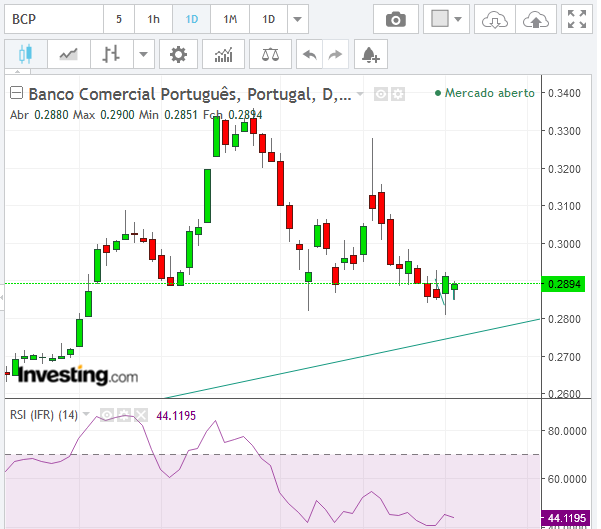Open the interval list dropdown arrow
Viewport: 601px width, 529px height.
click(298, 19)
